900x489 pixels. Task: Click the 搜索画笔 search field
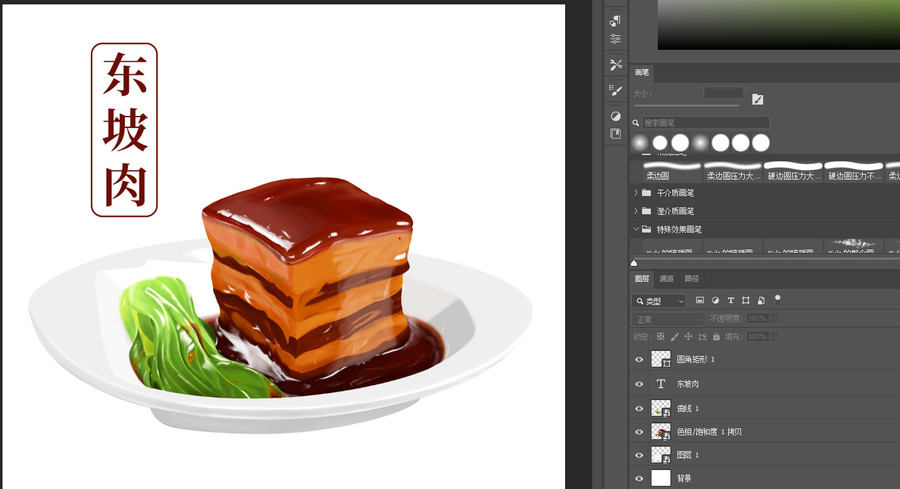[705, 123]
